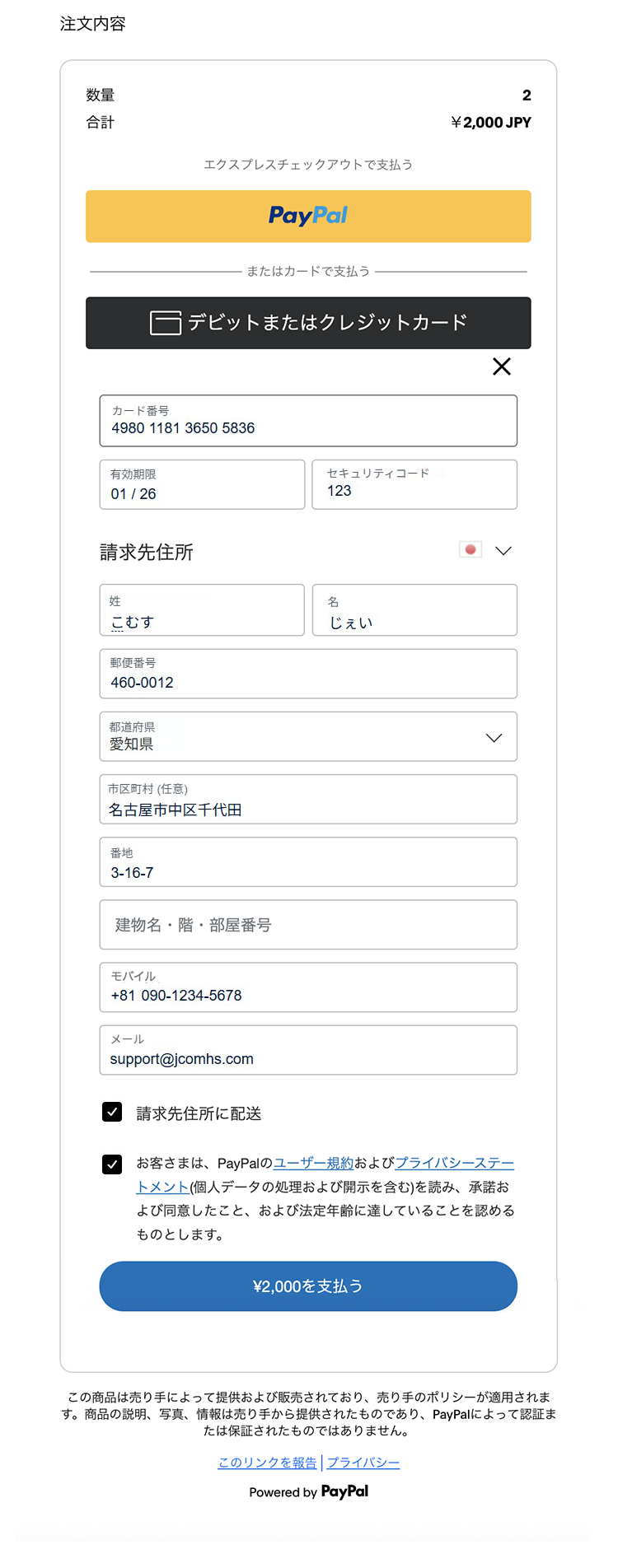Open the プライバシーステートメント link
The image size is (618, 1568).
[x=454, y=1163]
